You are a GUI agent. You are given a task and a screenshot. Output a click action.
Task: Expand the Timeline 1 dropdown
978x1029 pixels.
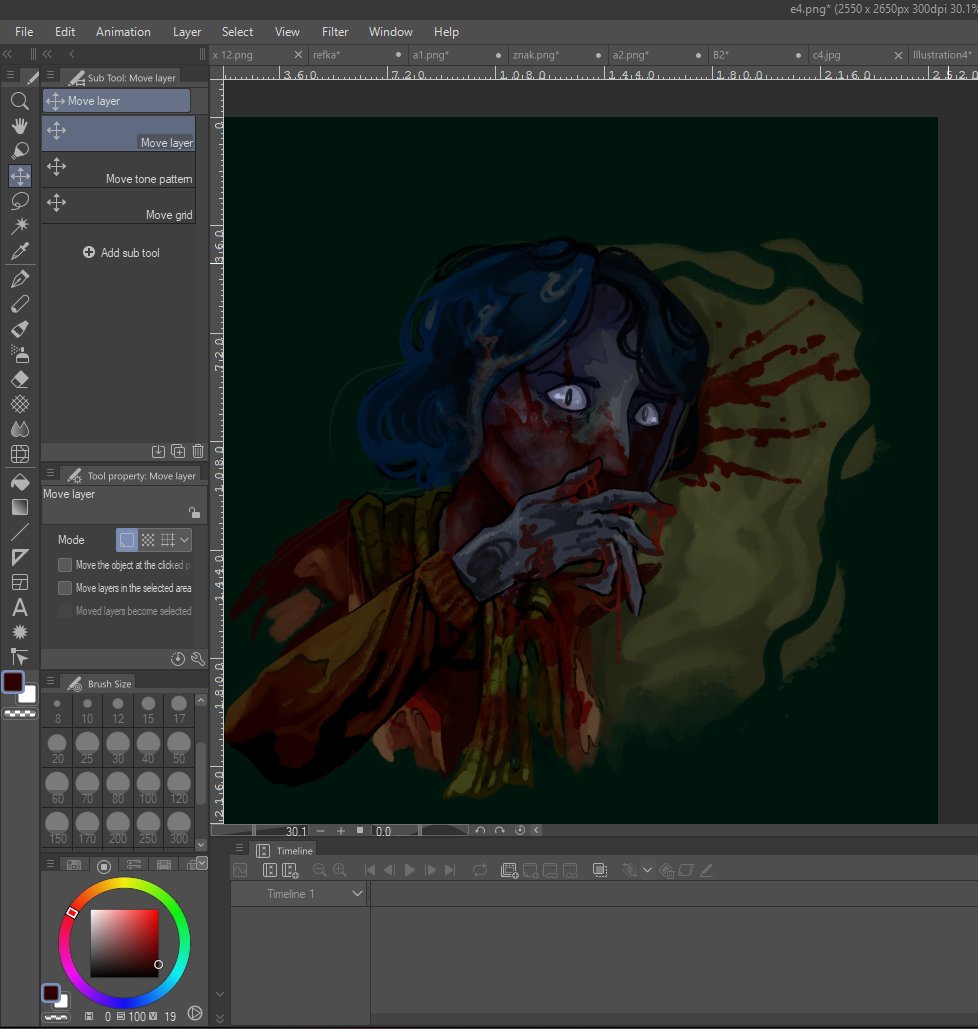357,893
